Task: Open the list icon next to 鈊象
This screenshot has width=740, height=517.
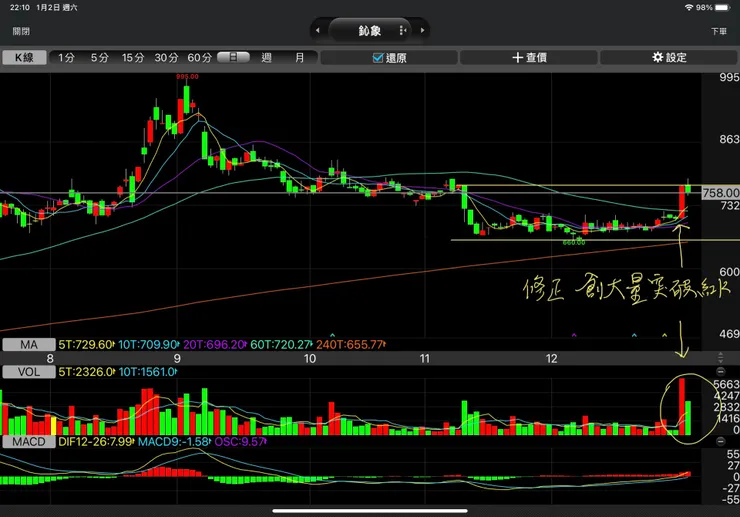Action: (x=403, y=30)
